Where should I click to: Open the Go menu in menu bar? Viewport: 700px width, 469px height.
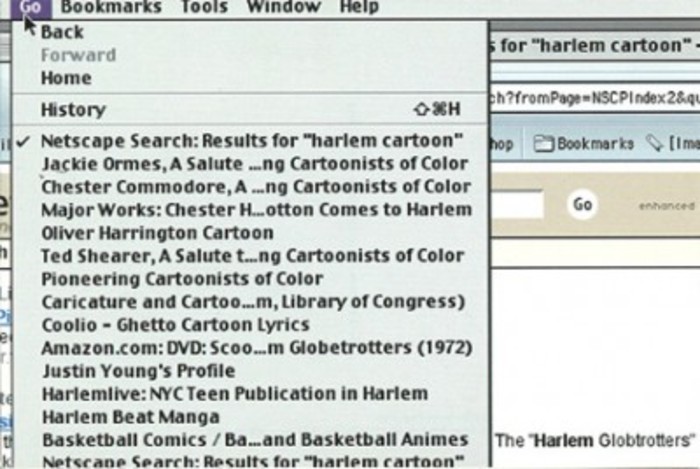31,7
